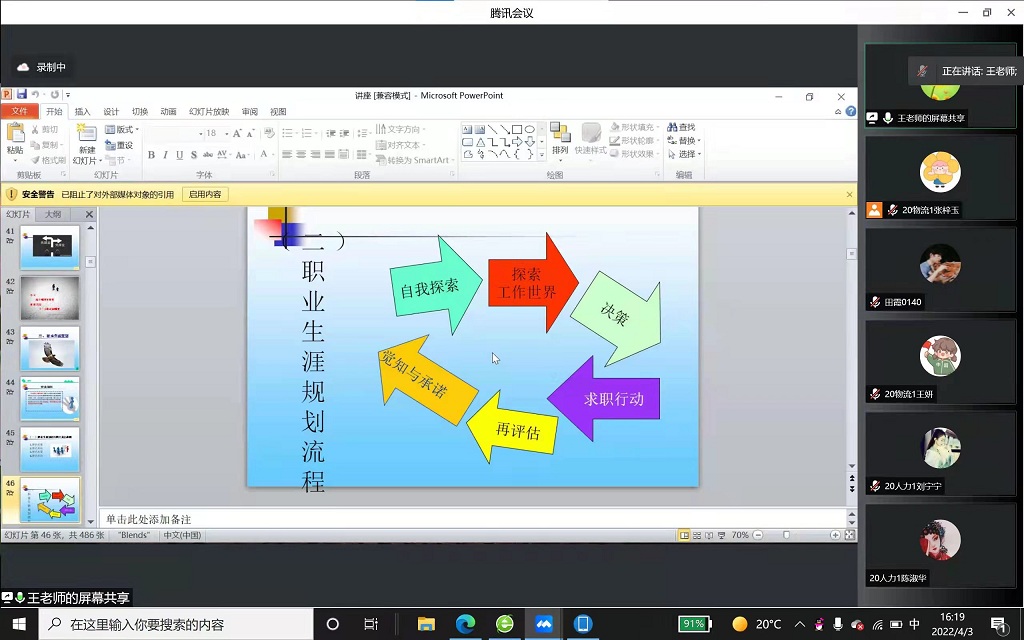Open the Select (选择) dropdown
The image size is (1024, 640).
tap(688, 154)
